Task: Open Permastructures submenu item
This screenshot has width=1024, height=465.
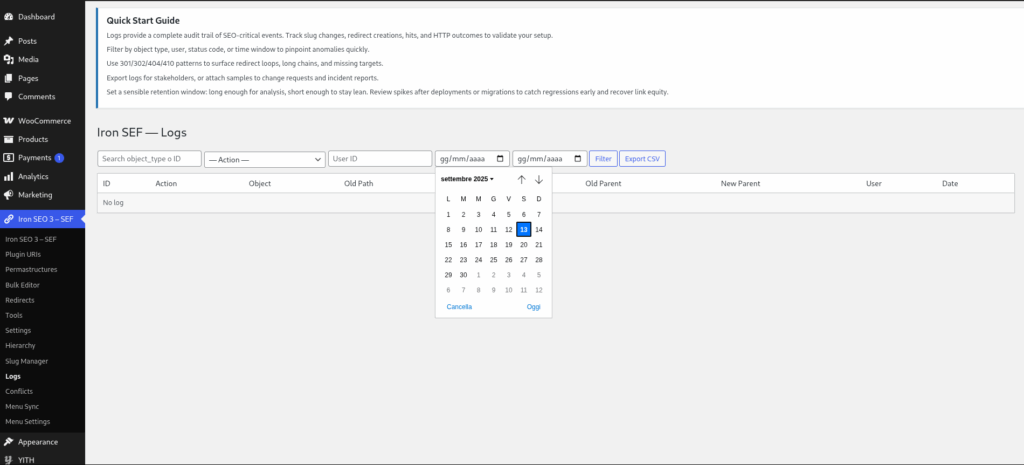Action: (31, 269)
